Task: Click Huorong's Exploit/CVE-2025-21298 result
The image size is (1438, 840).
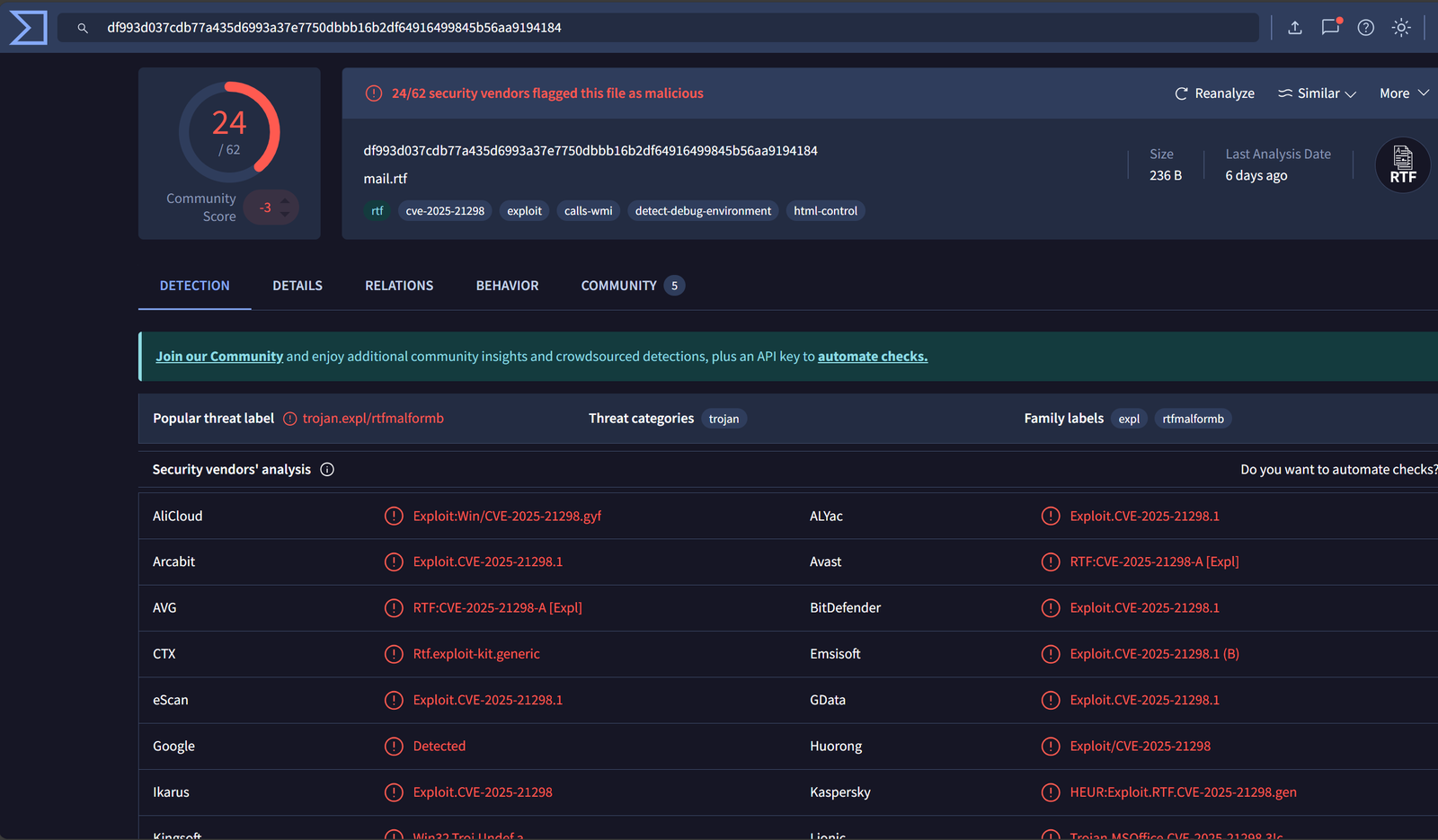Action: (x=1140, y=747)
